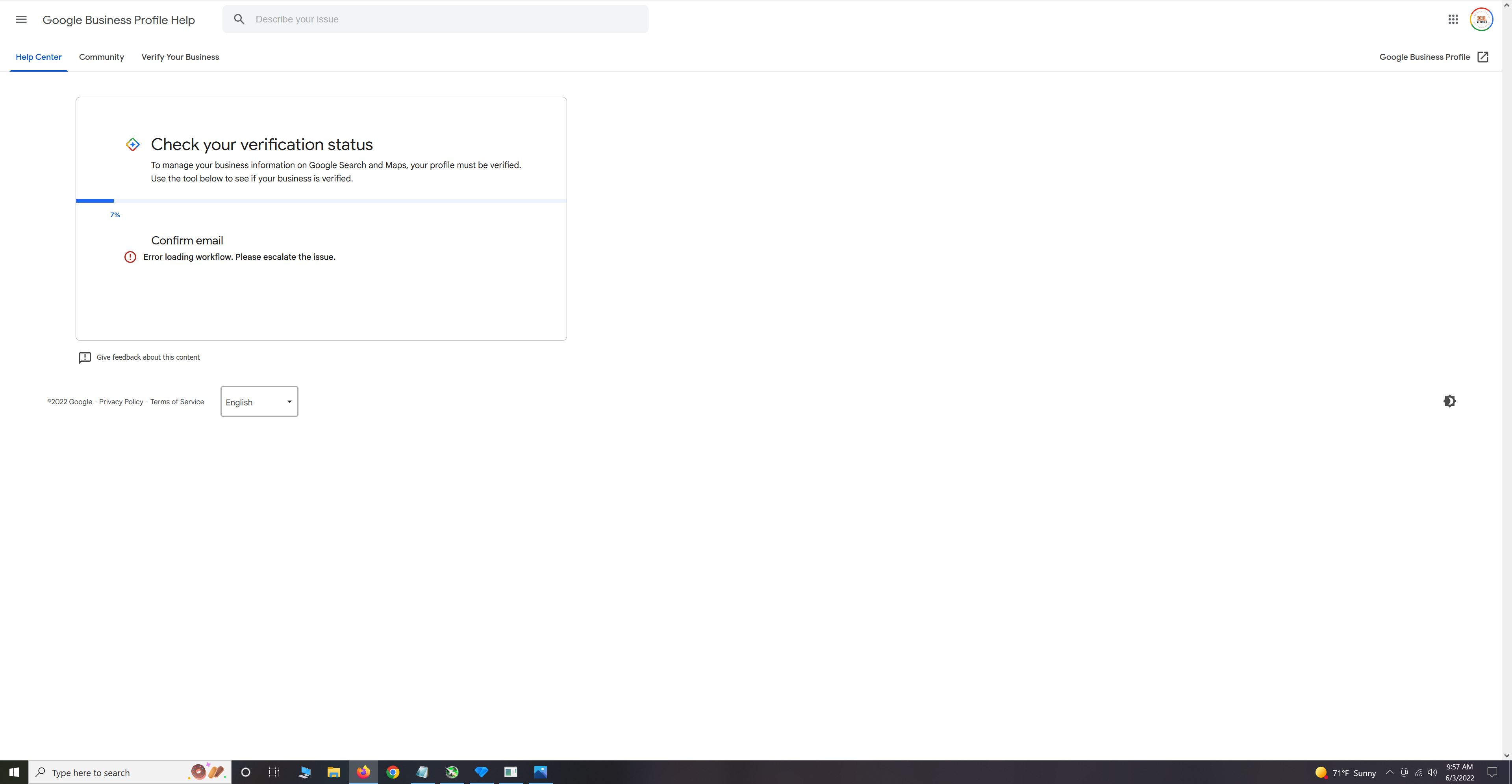Open the Google apps launcher grid
The width and height of the screenshot is (1512, 784).
[1453, 19]
